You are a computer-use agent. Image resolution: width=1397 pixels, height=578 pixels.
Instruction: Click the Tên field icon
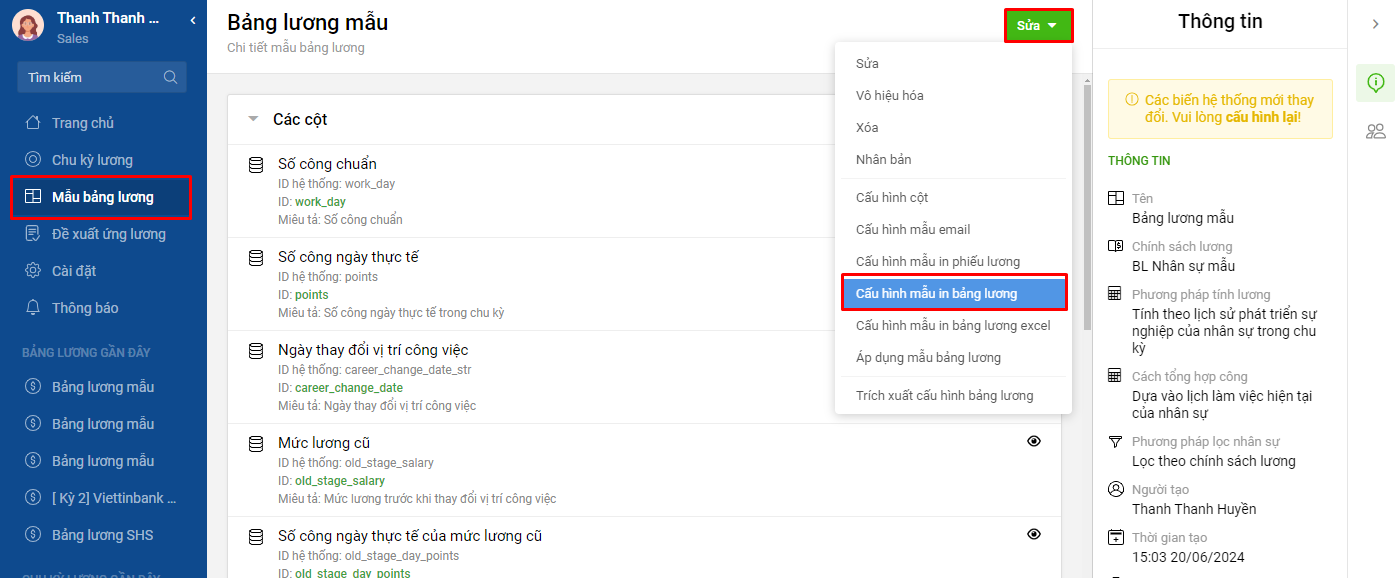1116,198
